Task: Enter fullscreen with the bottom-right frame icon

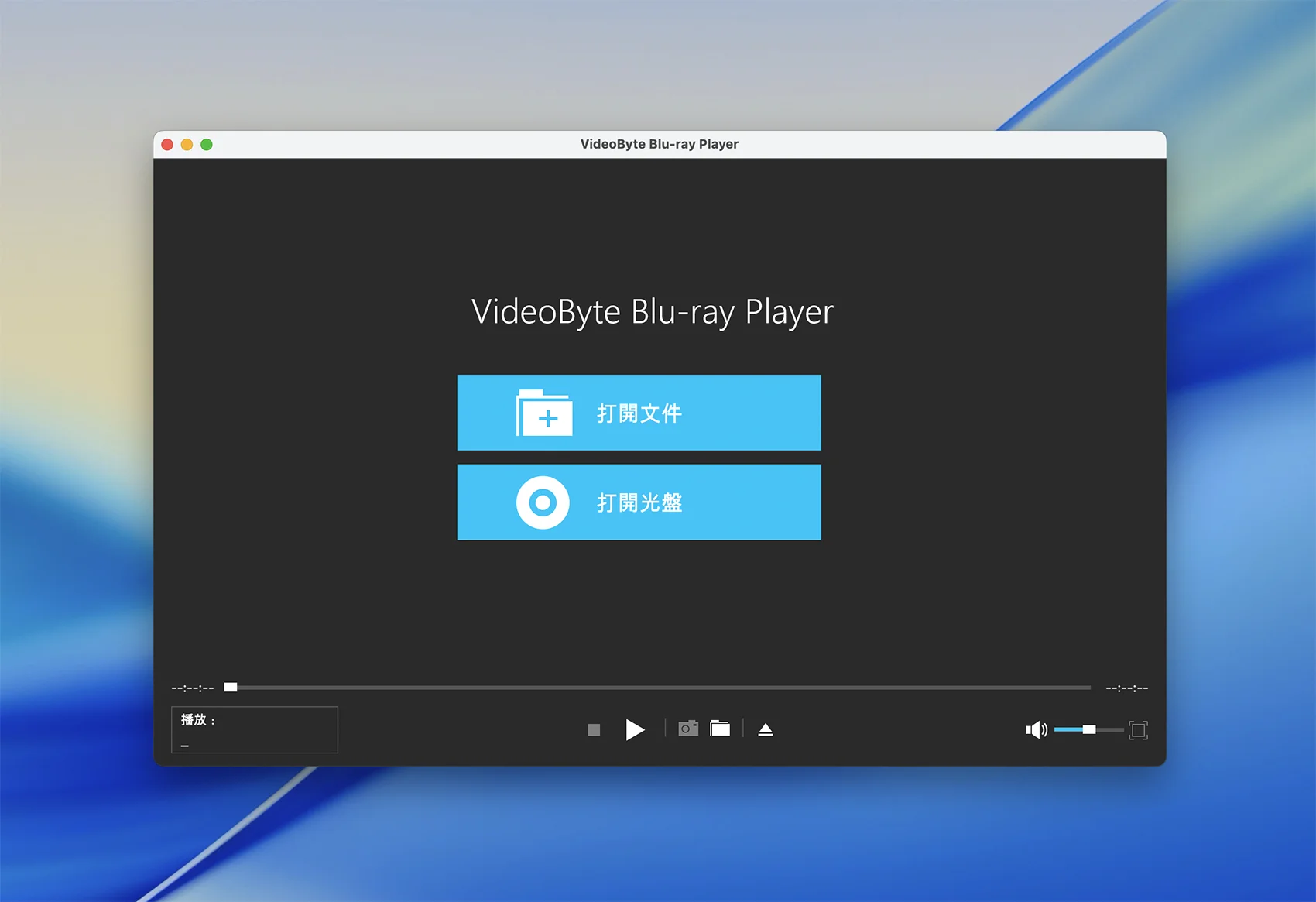Action: 1138,729
